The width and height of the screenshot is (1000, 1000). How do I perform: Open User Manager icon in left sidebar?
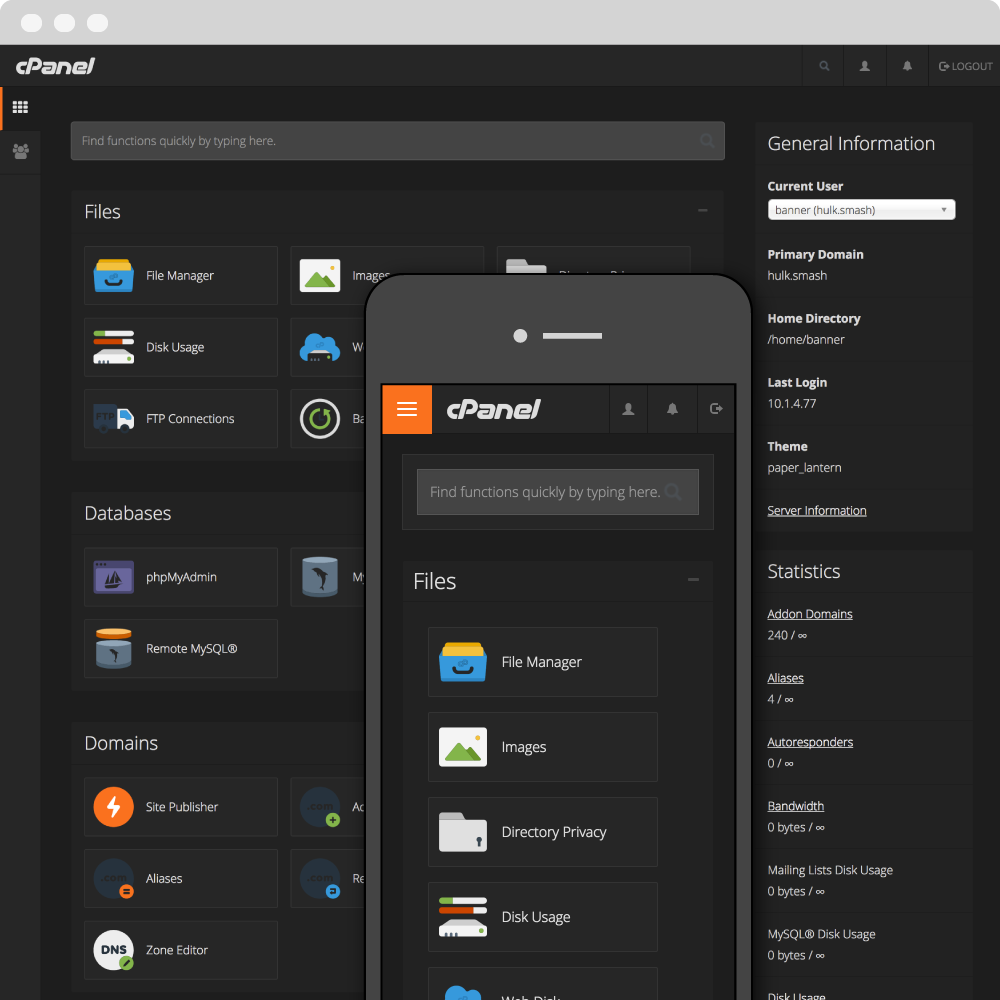(20, 152)
